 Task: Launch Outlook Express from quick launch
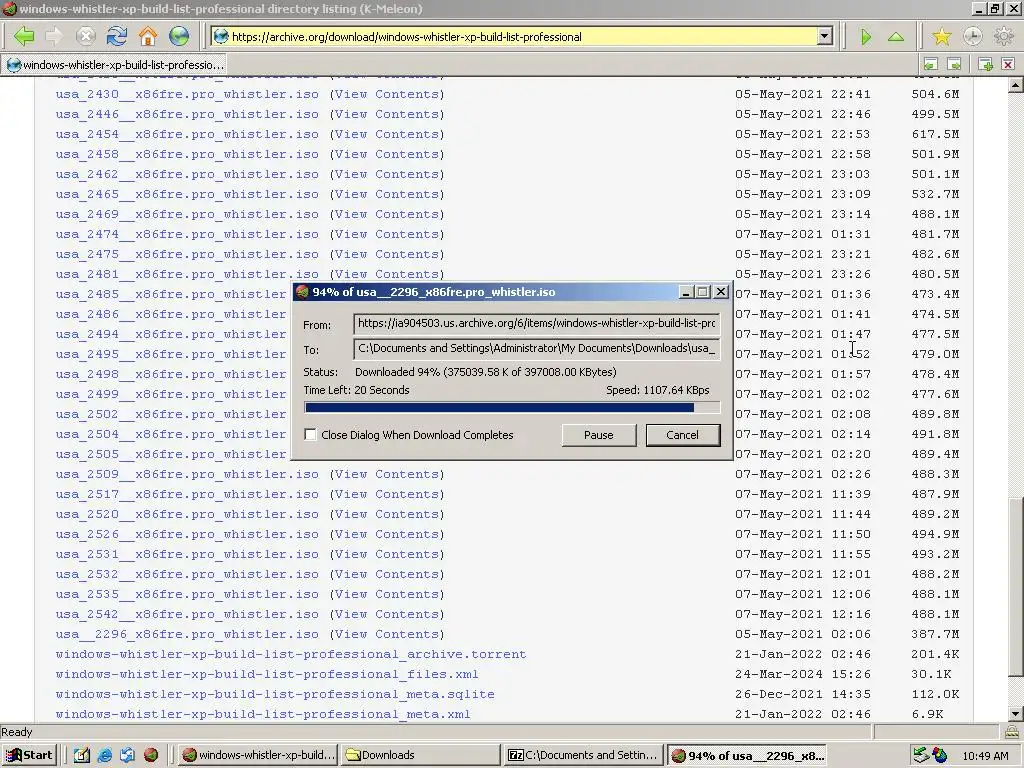(127, 755)
